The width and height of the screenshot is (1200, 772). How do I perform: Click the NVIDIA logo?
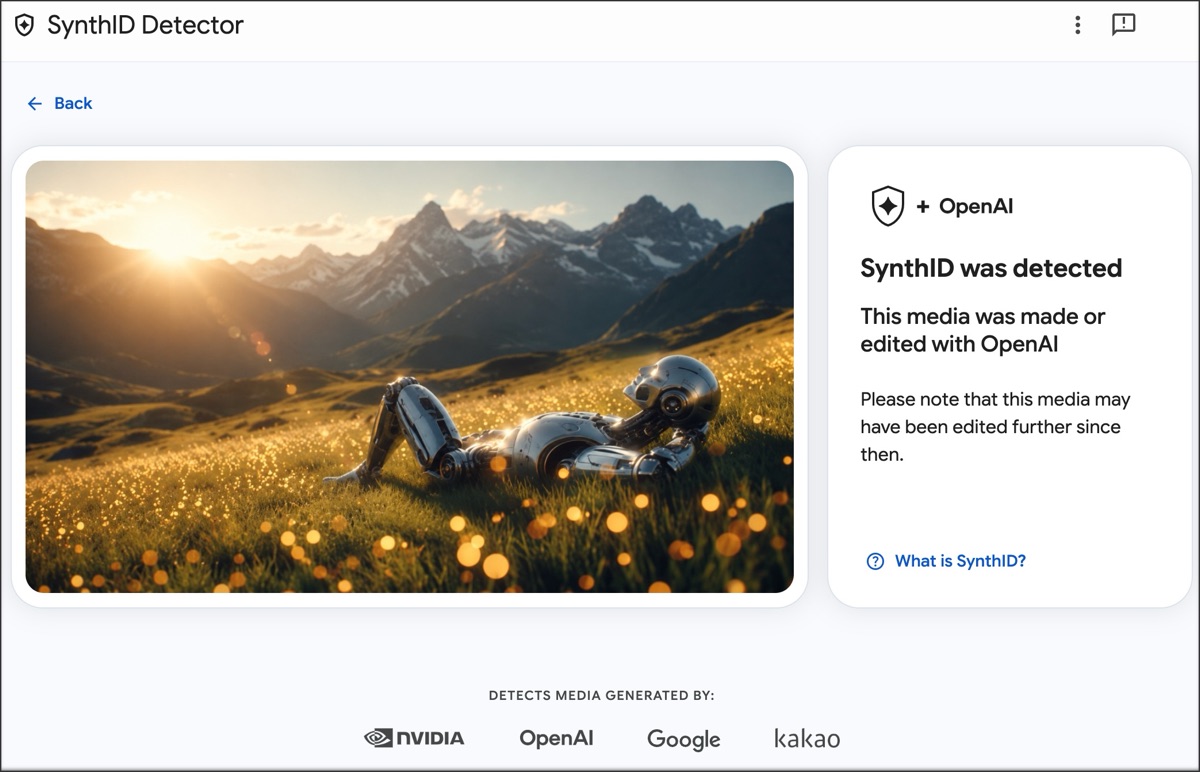pyautogui.click(x=414, y=738)
